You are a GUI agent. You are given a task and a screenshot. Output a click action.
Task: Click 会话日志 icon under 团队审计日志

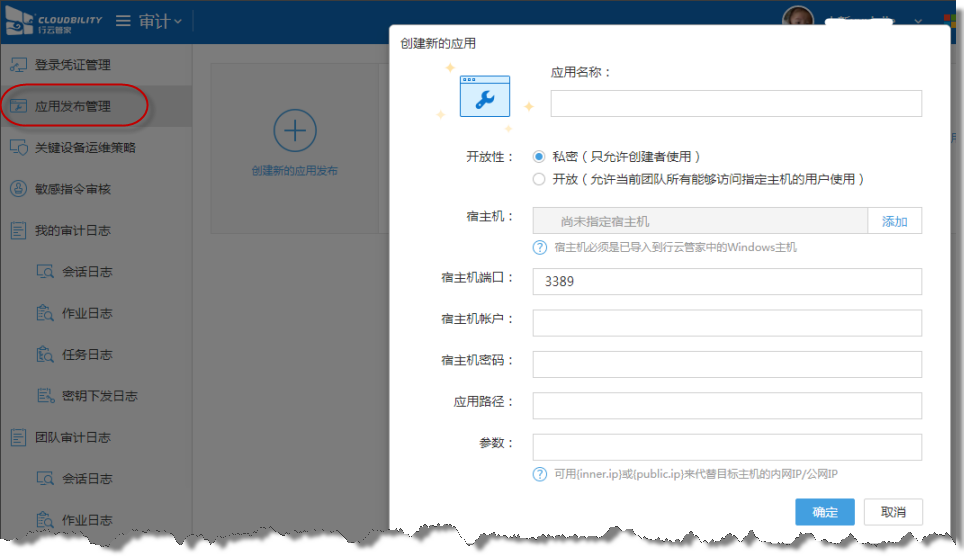45,479
